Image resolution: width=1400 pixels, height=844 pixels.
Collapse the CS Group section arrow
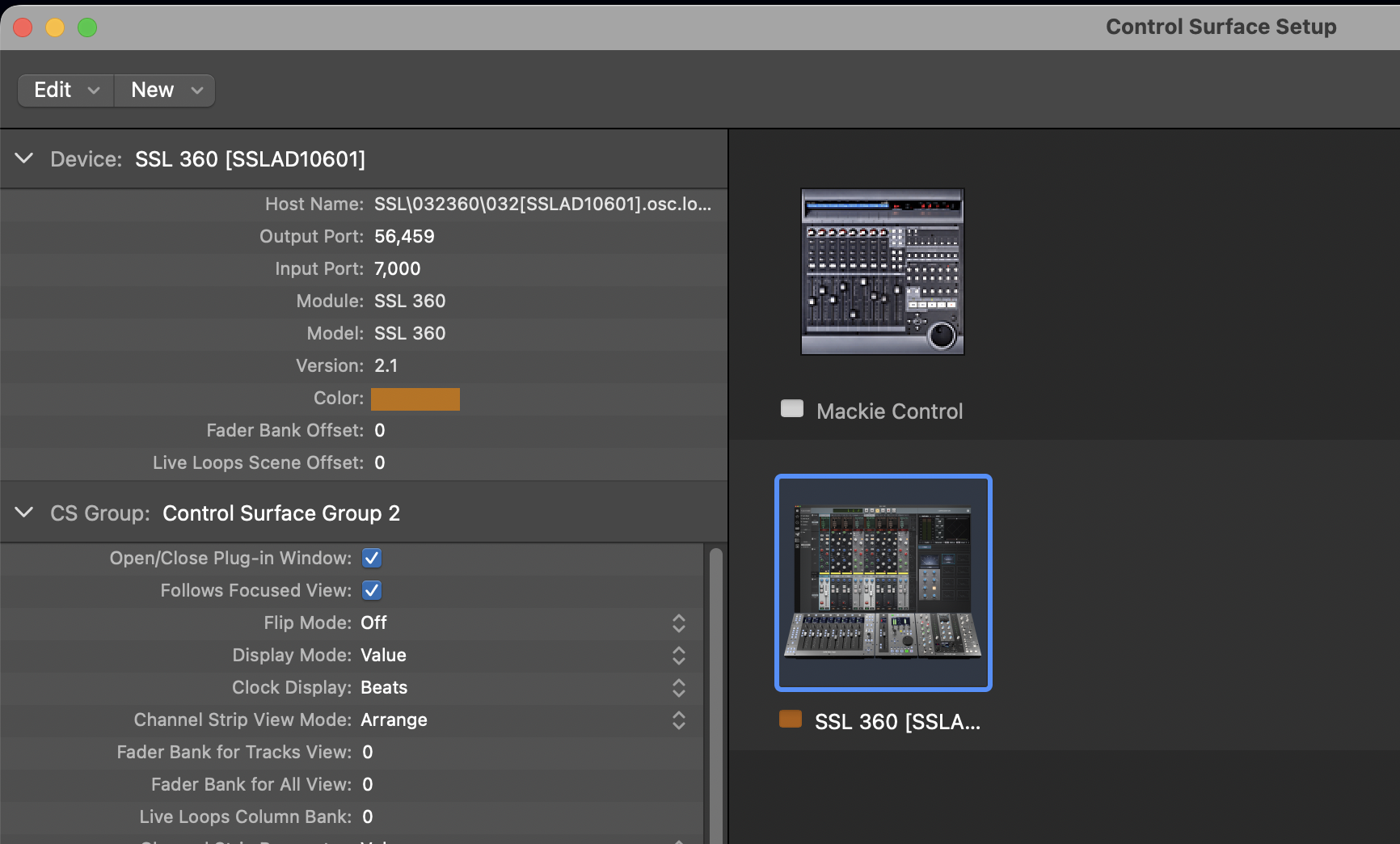coord(24,513)
